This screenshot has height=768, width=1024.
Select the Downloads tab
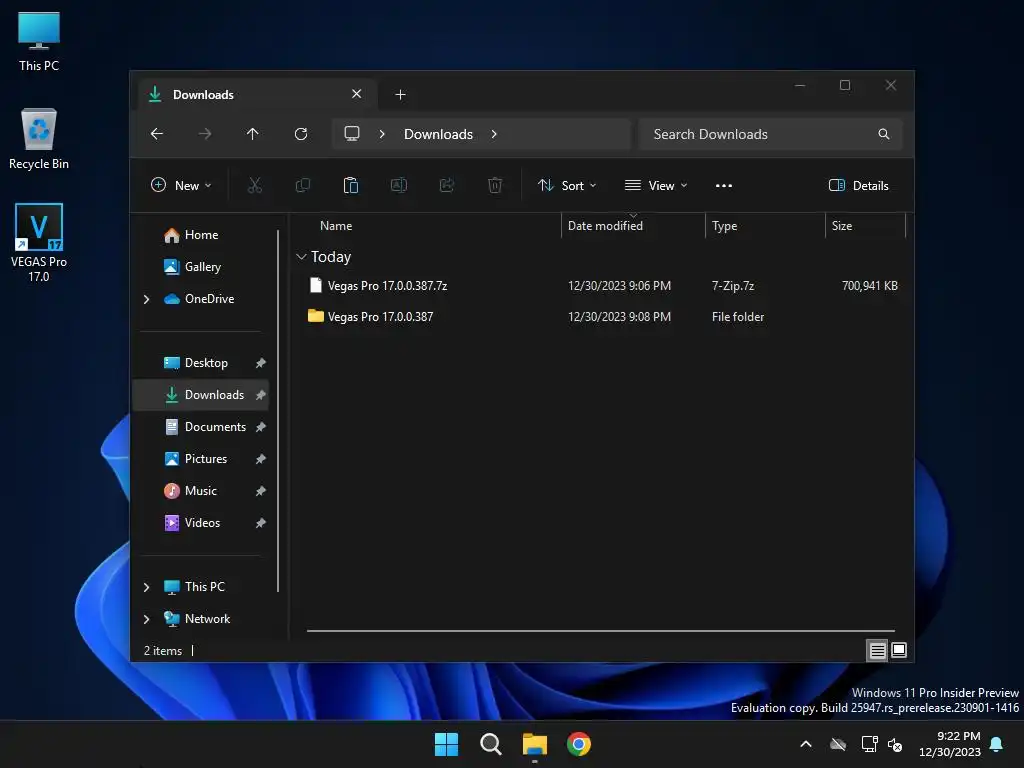tap(257, 95)
